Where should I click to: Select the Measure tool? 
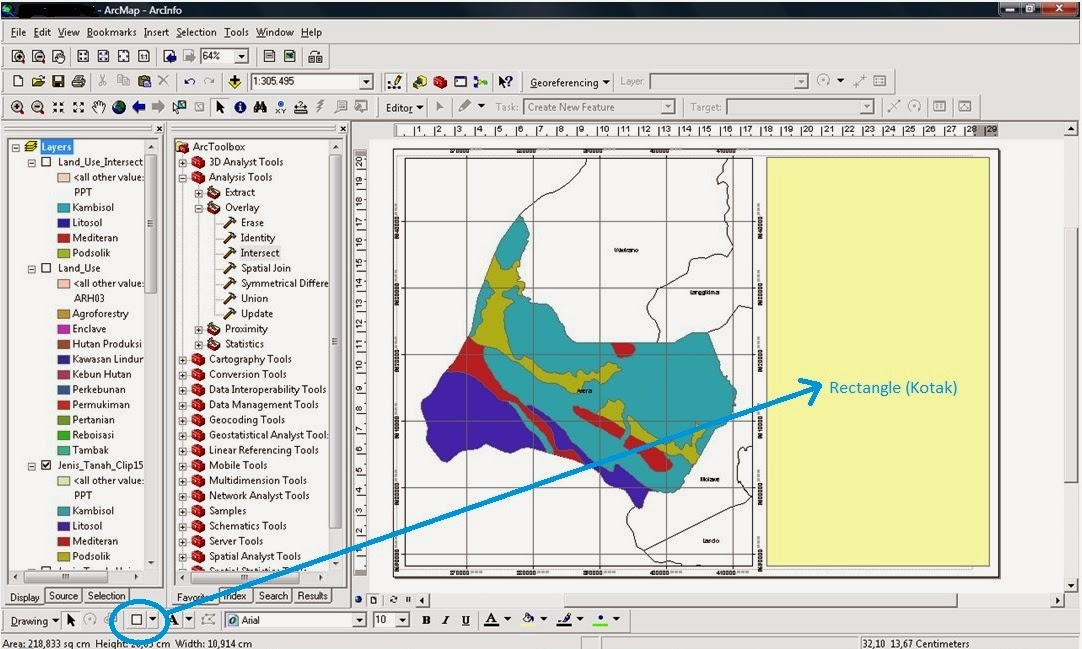(300, 107)
